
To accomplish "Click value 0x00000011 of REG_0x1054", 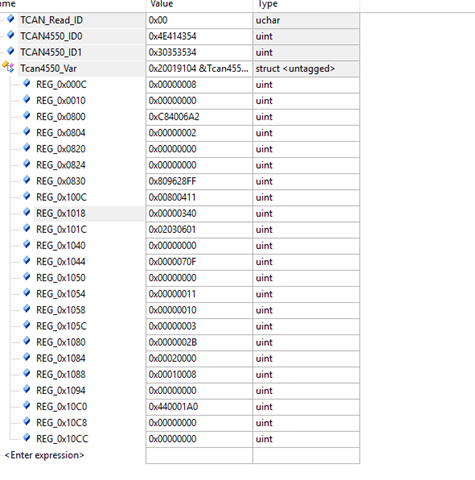I will coord(172,294).
